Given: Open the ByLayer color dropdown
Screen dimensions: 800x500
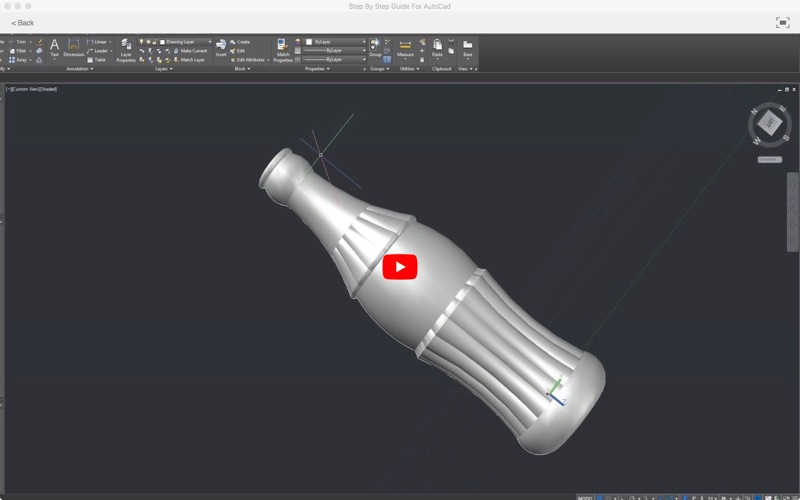Looking at the screenshot, I should point(364,42).
